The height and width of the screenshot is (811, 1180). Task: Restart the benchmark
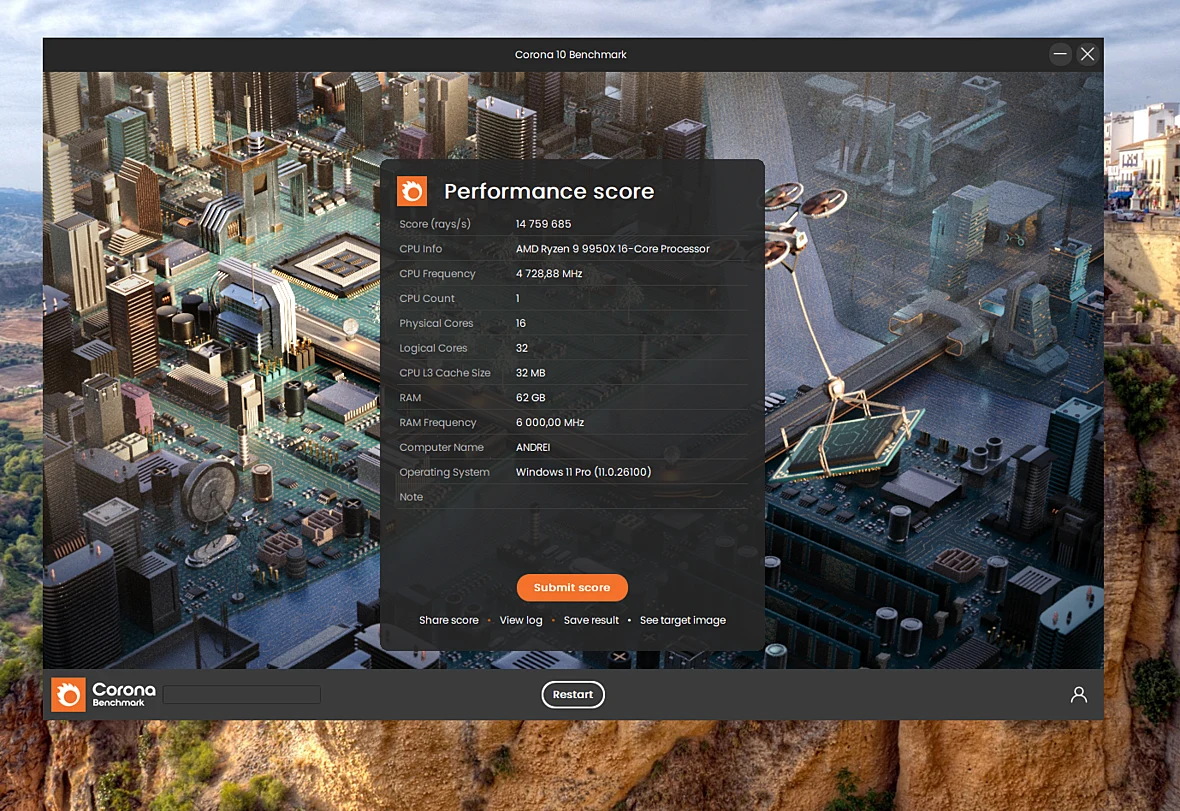point(573,694)
